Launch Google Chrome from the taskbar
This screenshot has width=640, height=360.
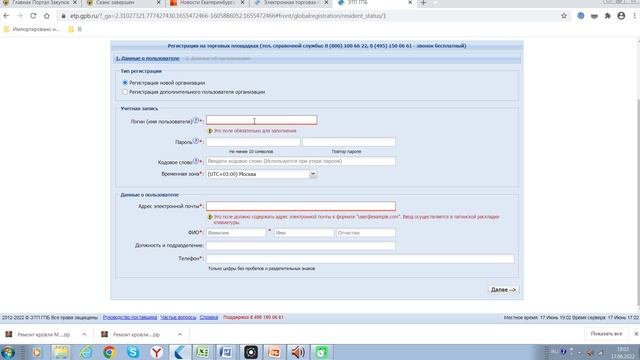[x=109, y=352]
